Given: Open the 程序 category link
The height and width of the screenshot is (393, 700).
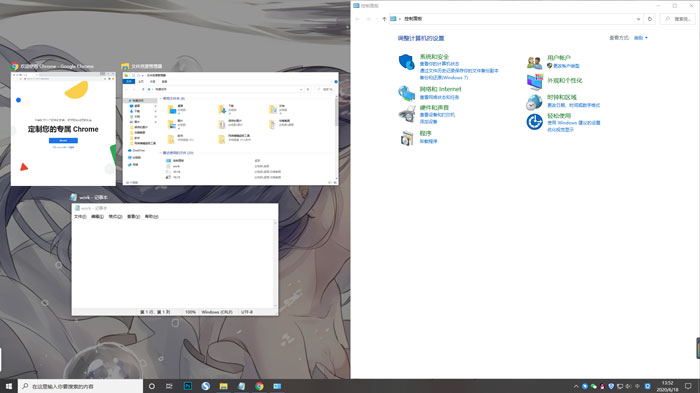Looking at the screenshot, I should [x=425, y=133].
